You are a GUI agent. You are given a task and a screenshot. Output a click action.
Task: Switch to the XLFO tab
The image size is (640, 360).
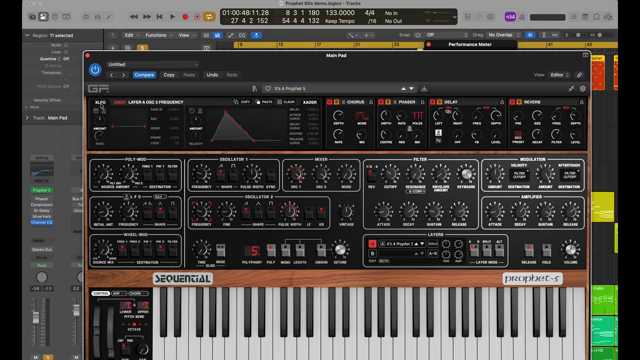coord(100,102)
